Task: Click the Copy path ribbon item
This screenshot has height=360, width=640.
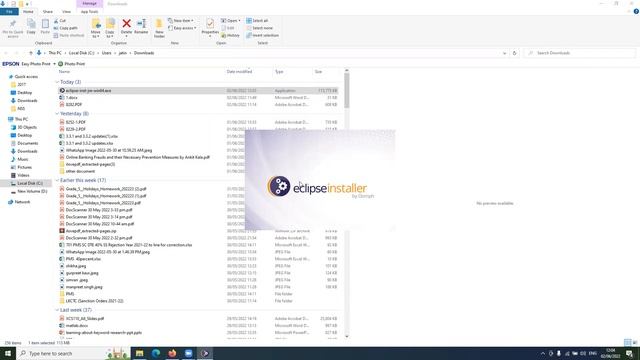Action: pos(65,28)
